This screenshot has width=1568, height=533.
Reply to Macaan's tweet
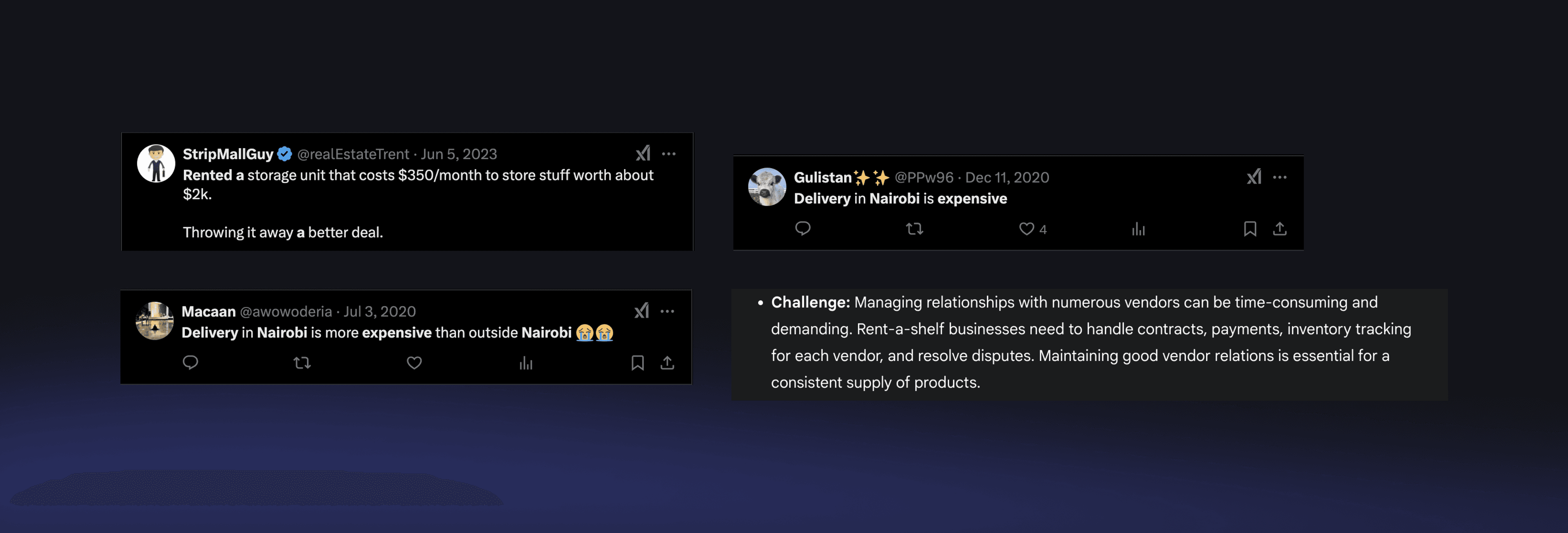point(191,363)
